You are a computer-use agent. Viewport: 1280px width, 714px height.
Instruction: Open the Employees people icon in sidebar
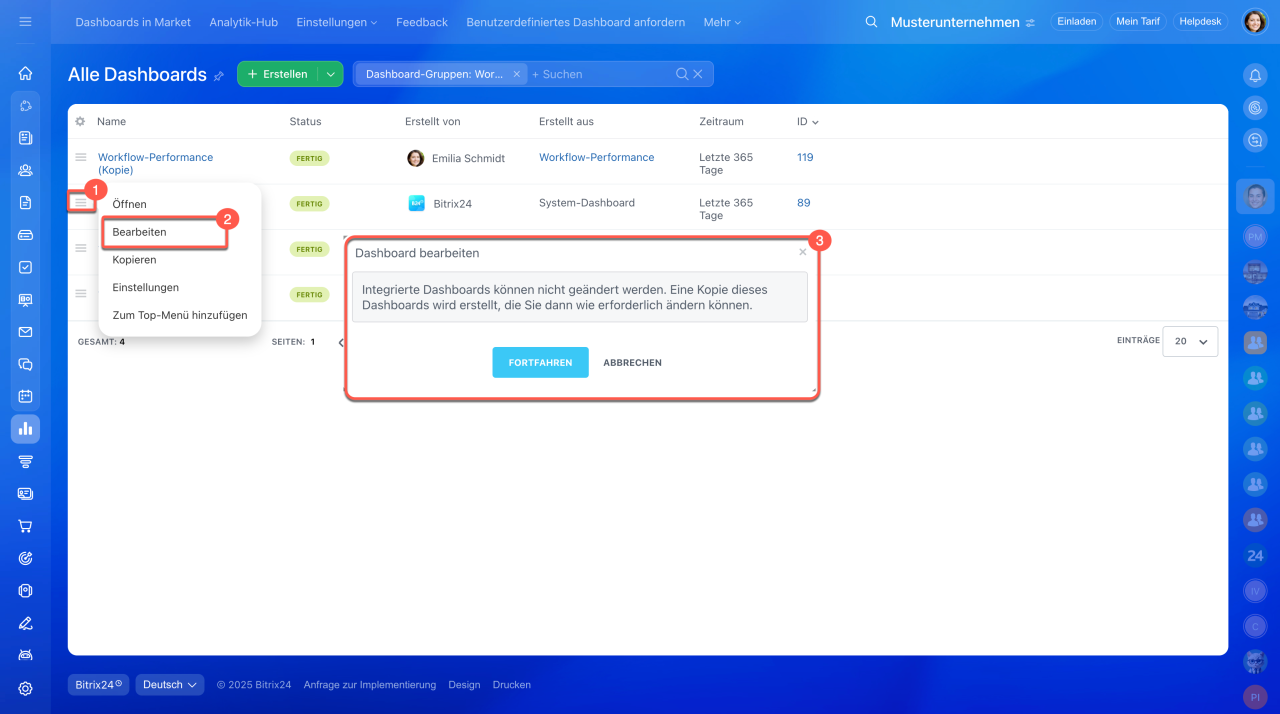tap(25, 170)
